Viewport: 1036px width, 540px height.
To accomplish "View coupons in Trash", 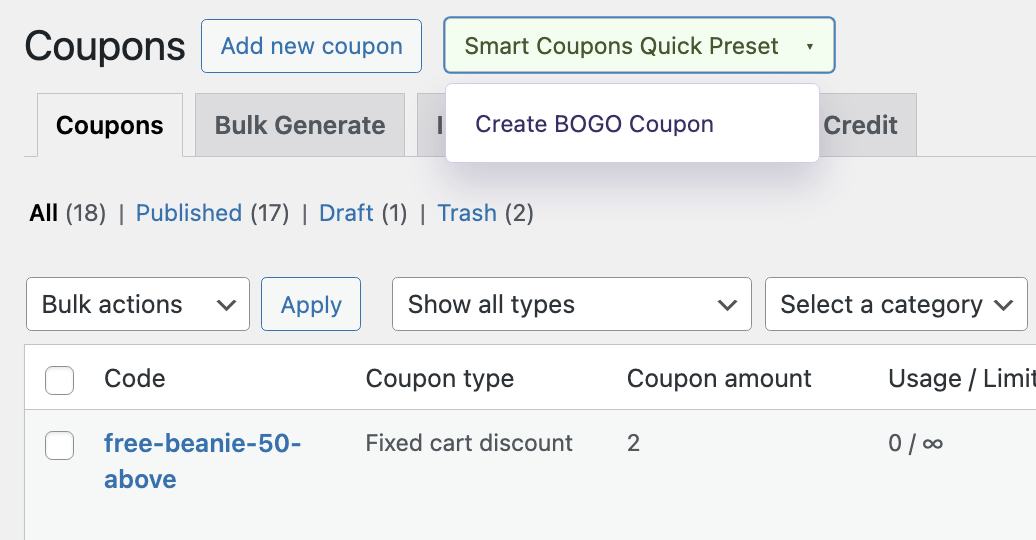I will pos(467,213).
